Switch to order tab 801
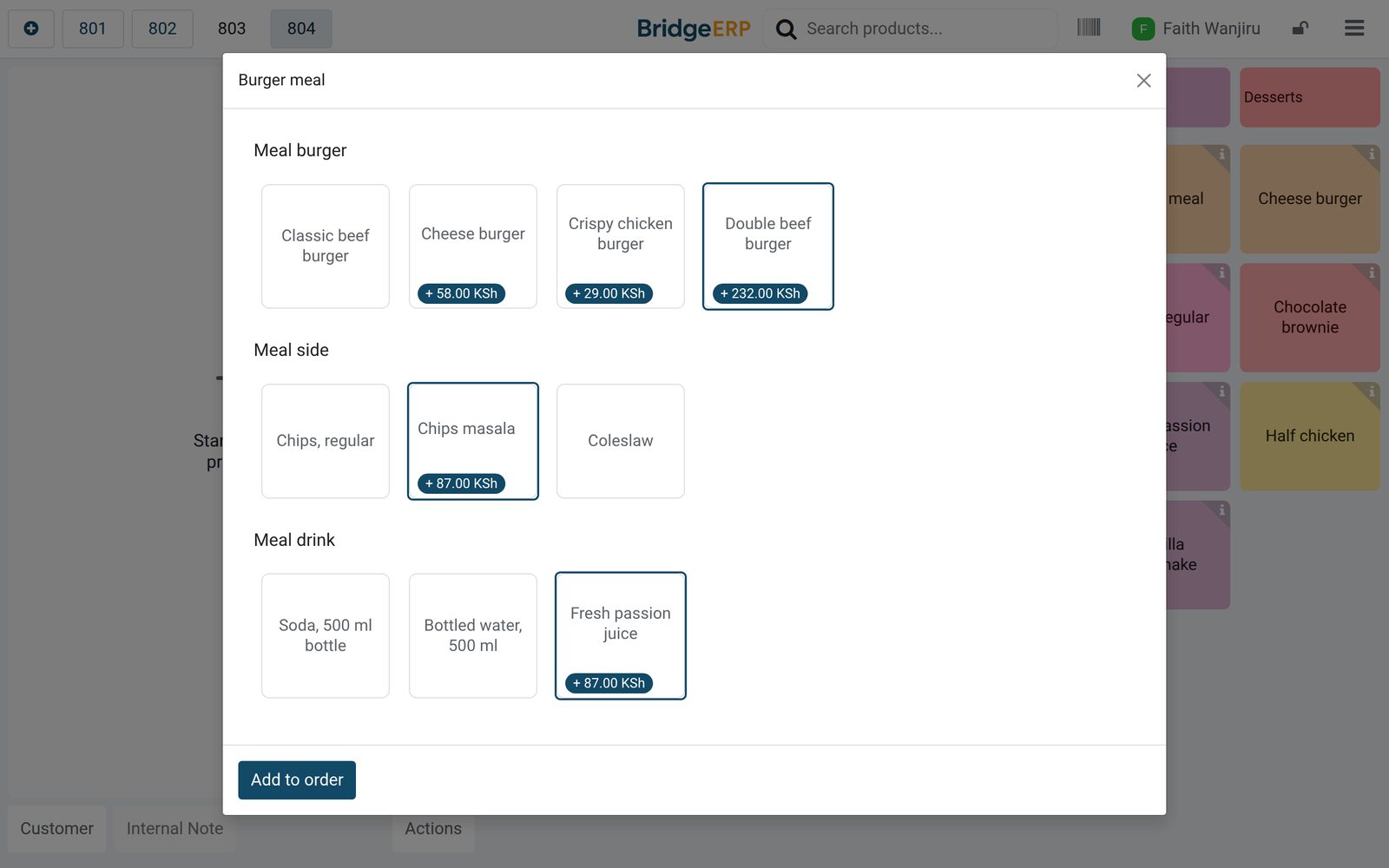Image resolution: width=1389 pixels, height=868 pixels. tap(93, 29)
